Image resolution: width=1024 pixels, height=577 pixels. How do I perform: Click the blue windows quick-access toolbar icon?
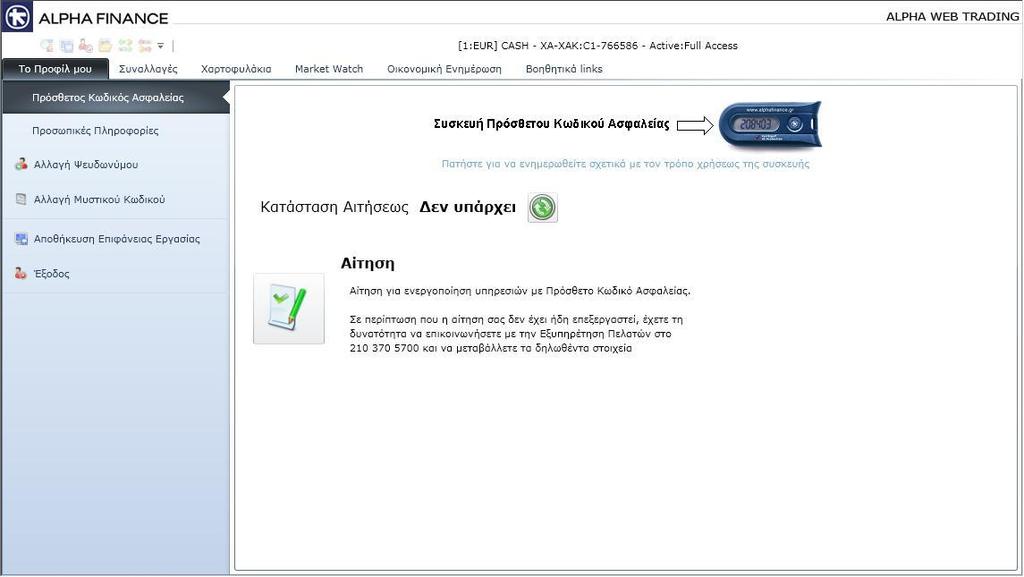click(67, 46)
